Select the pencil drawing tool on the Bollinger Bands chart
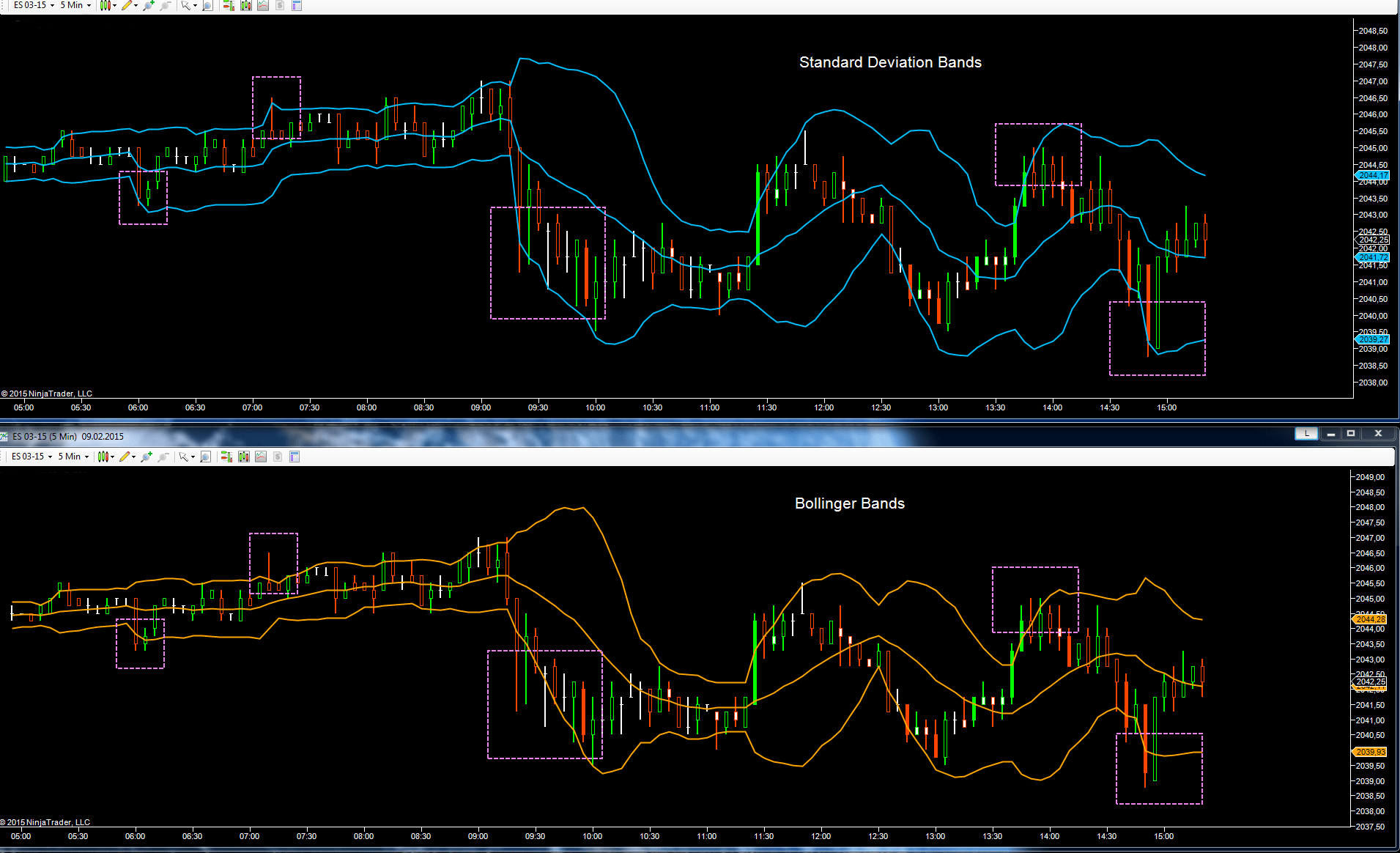Screen dimensions: 1400x853 125,457
